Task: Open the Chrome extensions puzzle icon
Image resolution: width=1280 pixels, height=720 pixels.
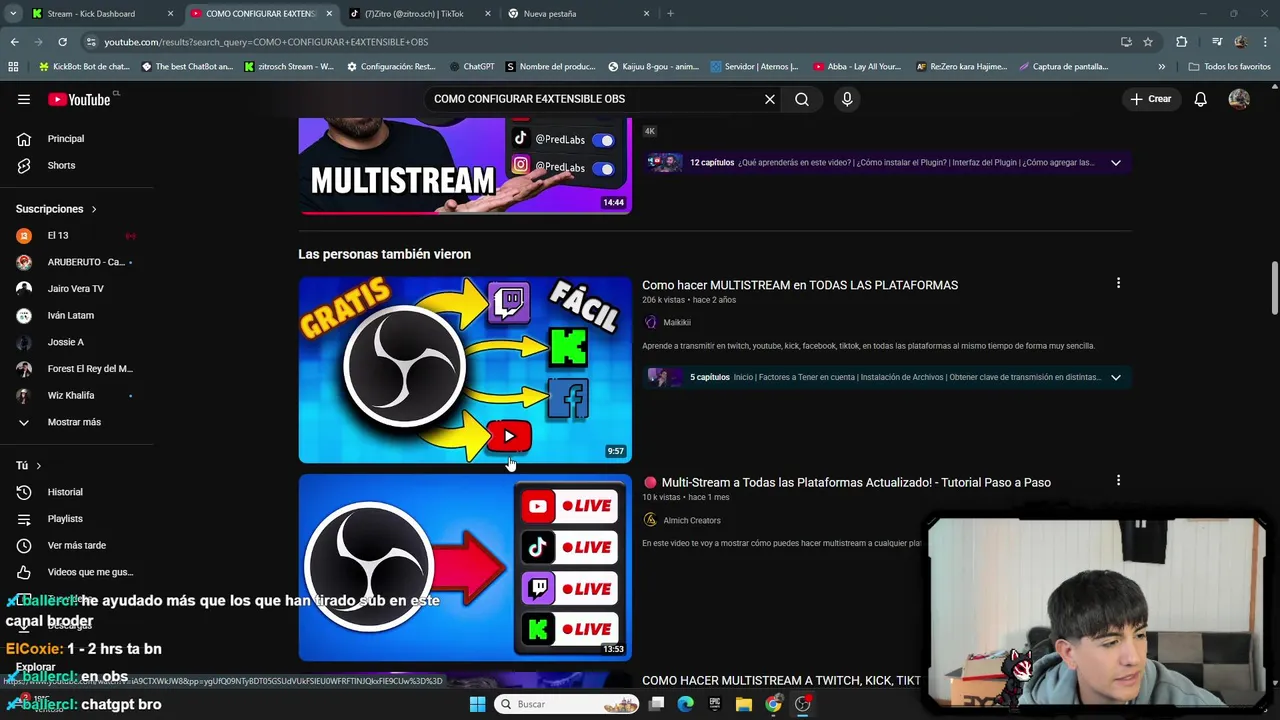Action: tap(1182, 42)
